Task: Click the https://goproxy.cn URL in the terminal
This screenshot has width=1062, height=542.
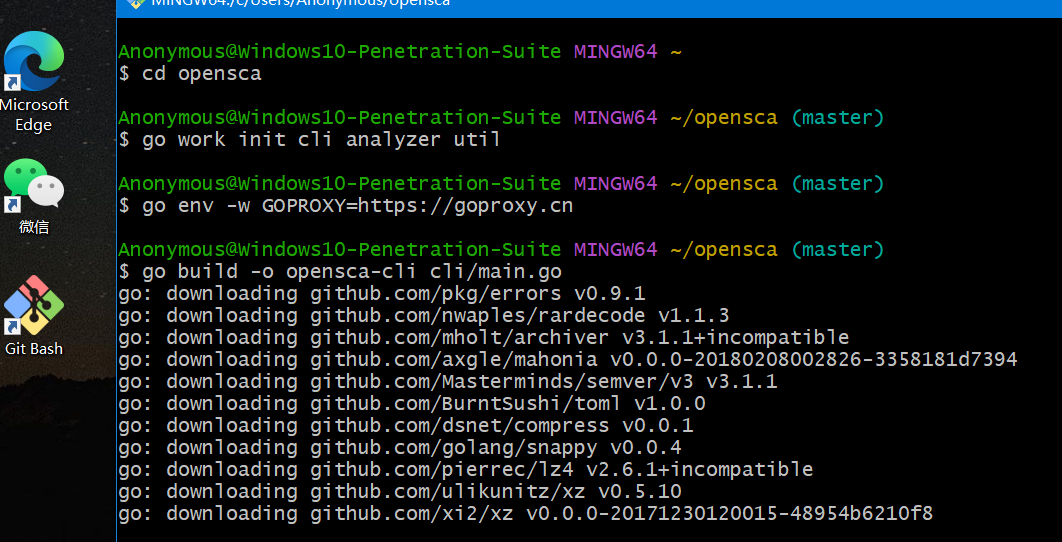Action: 465,205
